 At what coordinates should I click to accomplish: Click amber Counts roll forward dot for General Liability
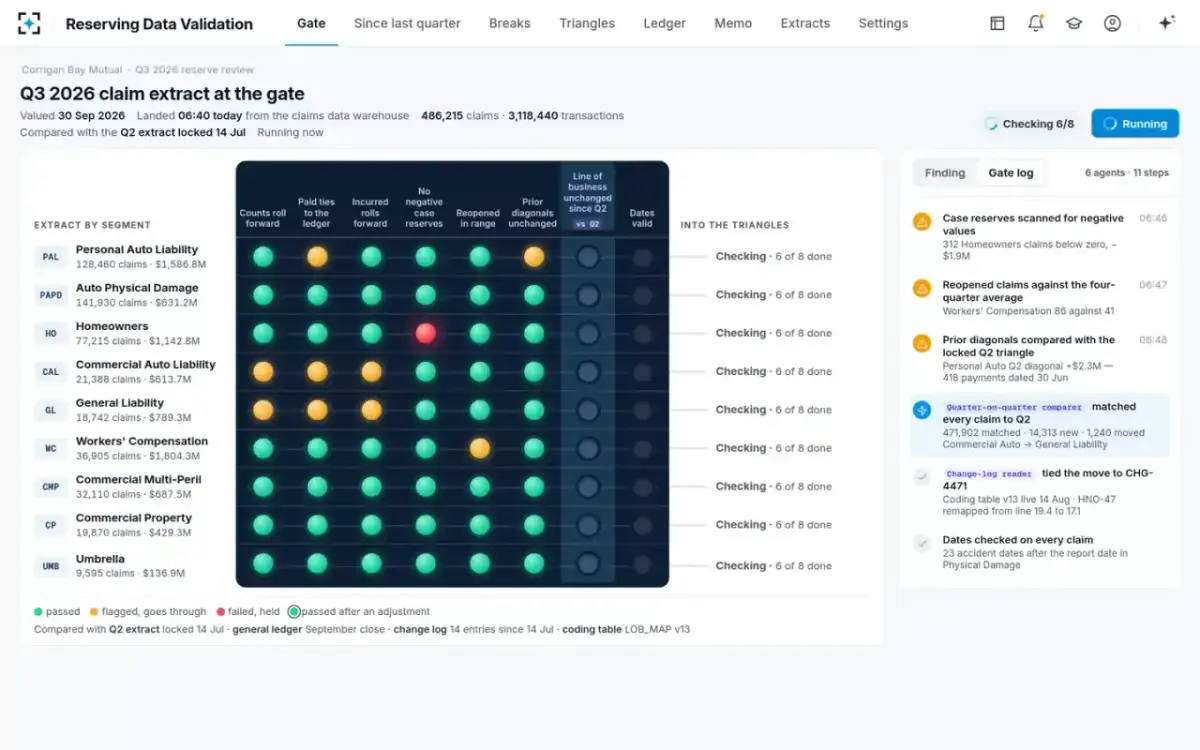click(263, 410)
